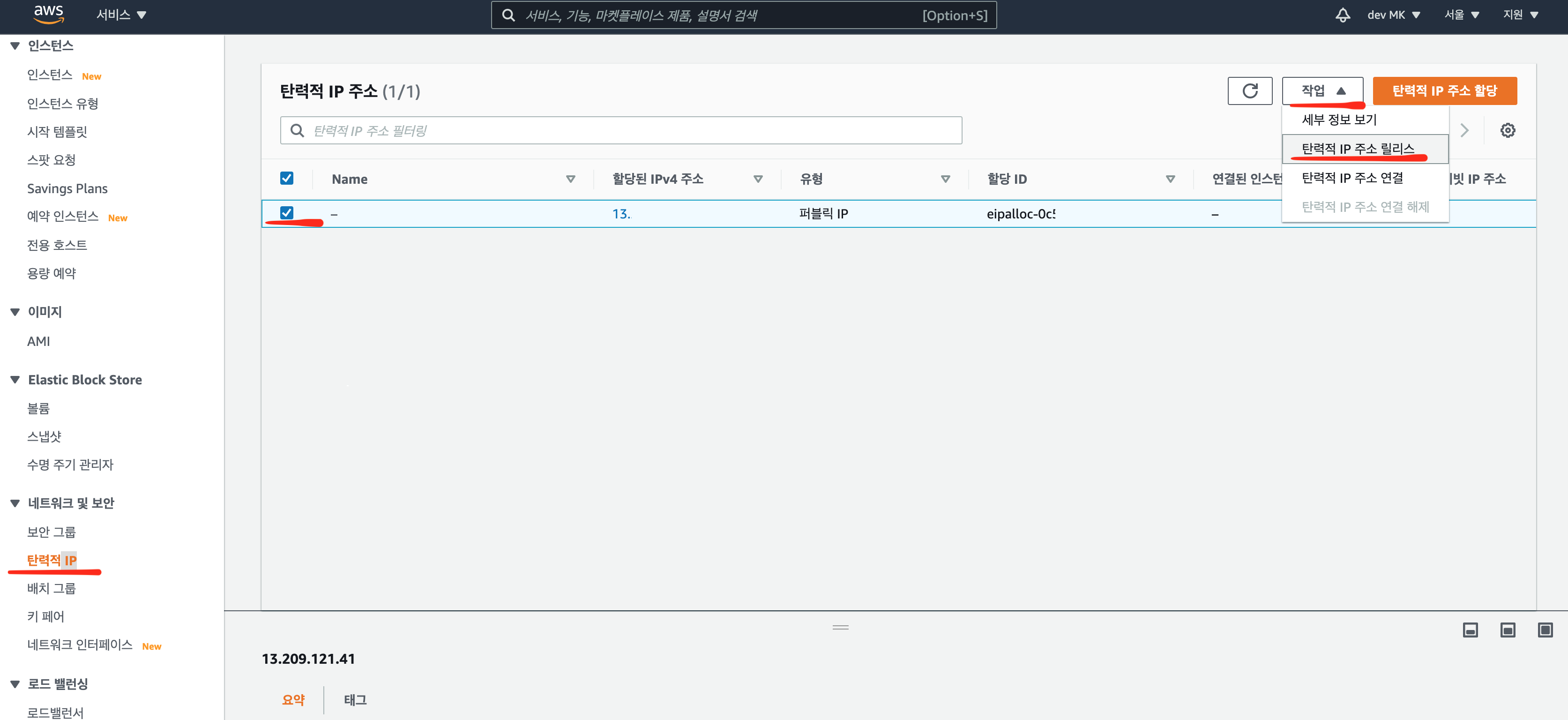Screen dimensions: 1568x720
Task: Sort by Name column triangle
Action: click(570, 179)
